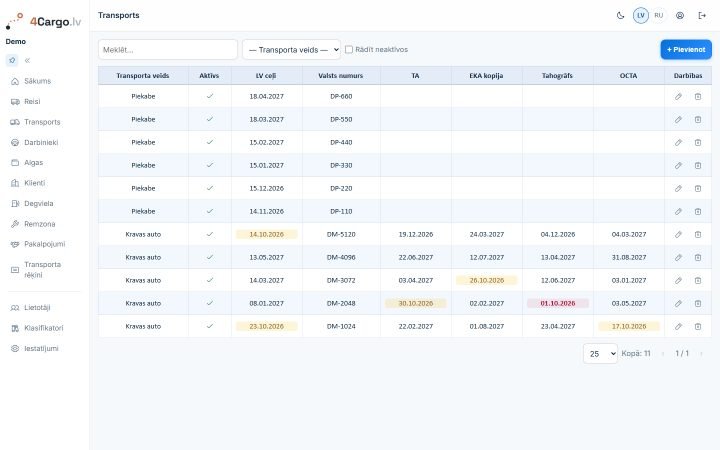Viewport: 720px width, 450px height.
Task: Enable the Rādīt neaktīvos checkbox
Action: click(x=349, y=50)
